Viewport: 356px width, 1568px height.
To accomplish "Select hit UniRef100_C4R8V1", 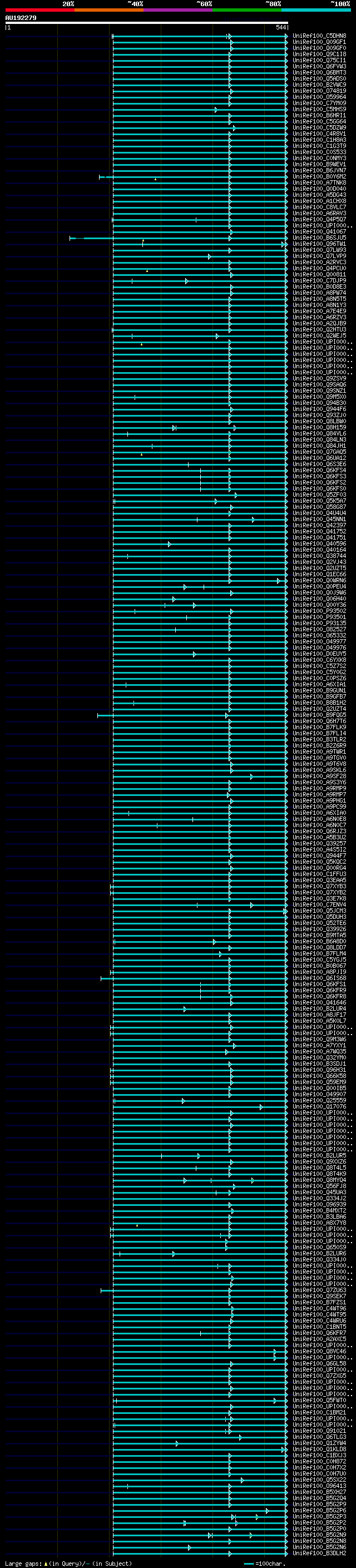I will click(319, 134).
